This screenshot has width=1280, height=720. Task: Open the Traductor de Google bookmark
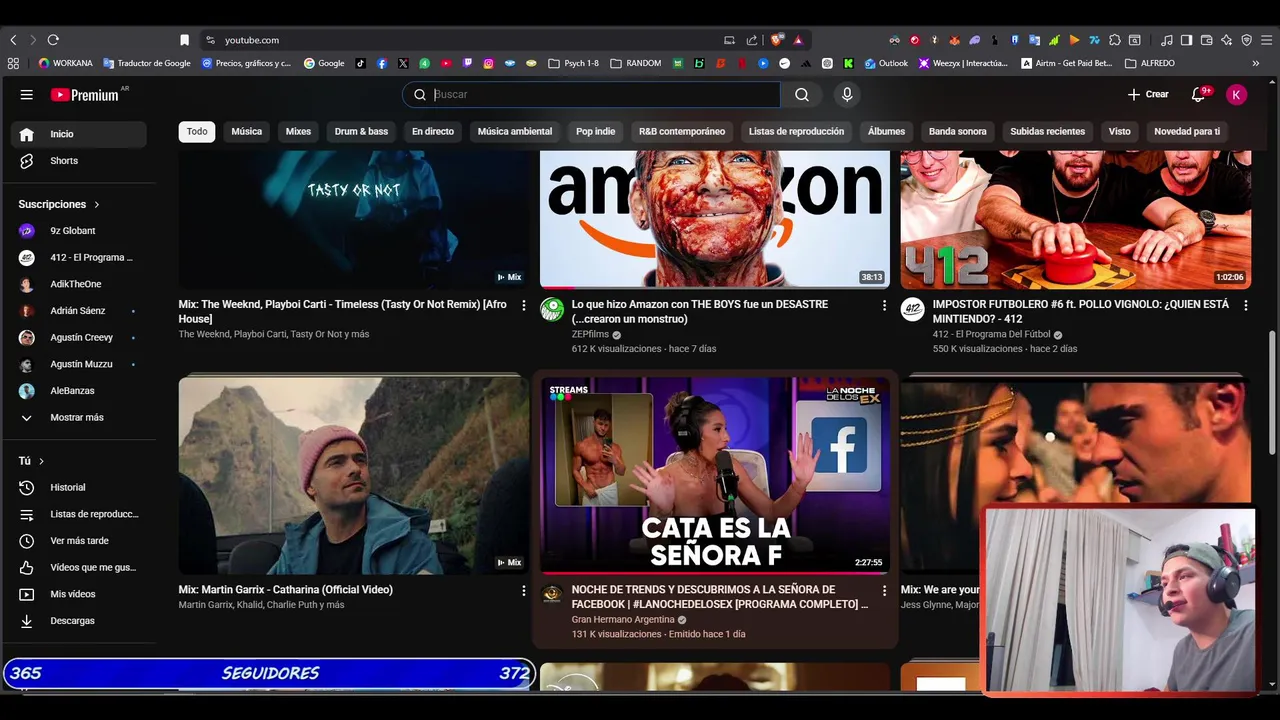click(x=147, y=63)
